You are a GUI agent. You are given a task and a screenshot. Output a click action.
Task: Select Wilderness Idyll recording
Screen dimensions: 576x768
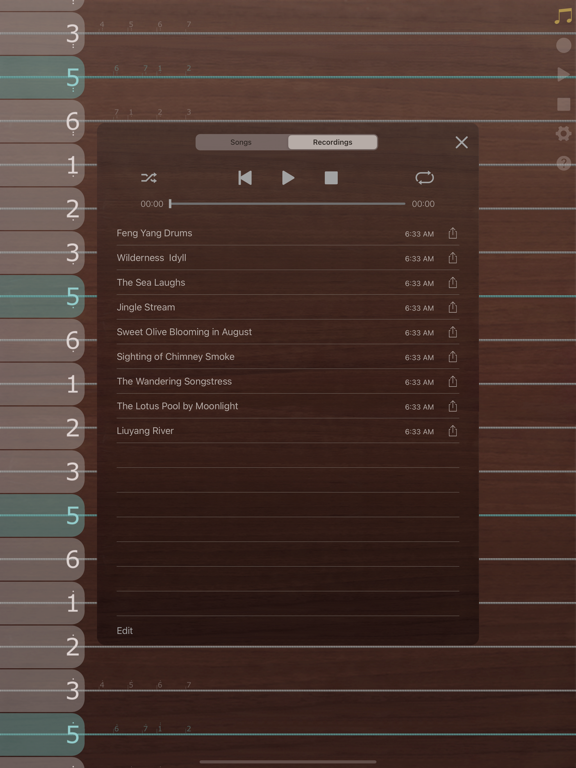[x=288, y=258]
